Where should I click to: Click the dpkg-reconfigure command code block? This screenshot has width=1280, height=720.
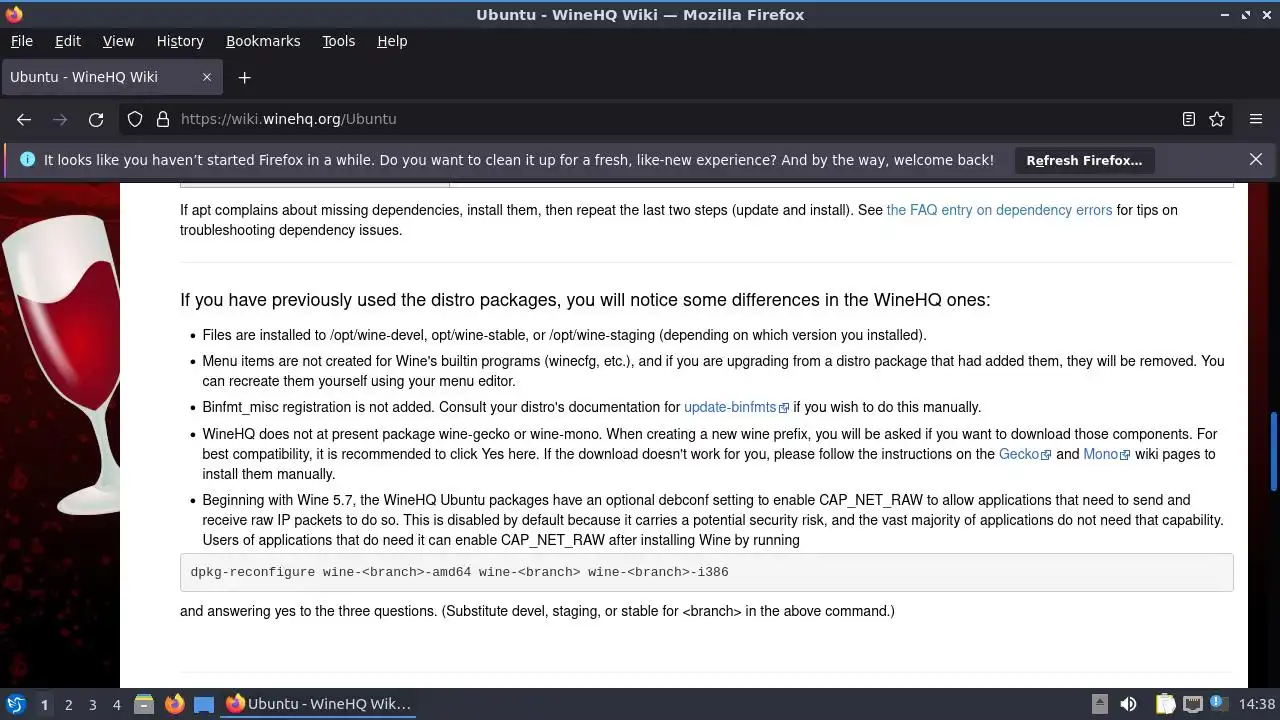click(x=706, y=572)
